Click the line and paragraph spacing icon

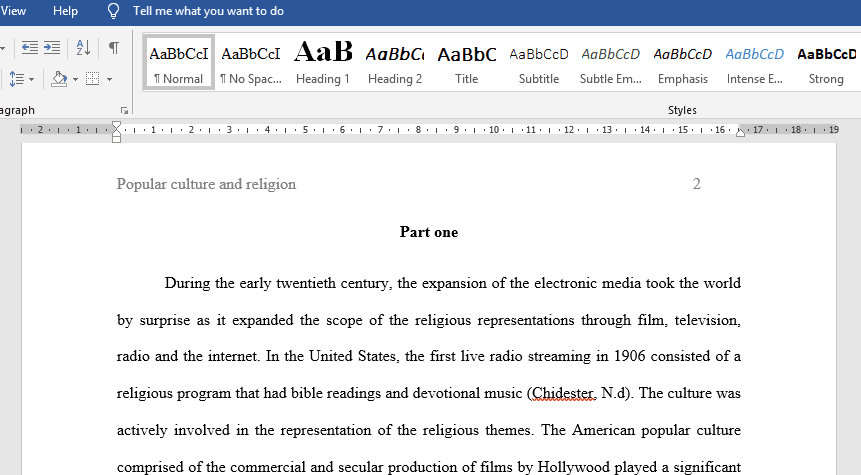coord(16,79)
